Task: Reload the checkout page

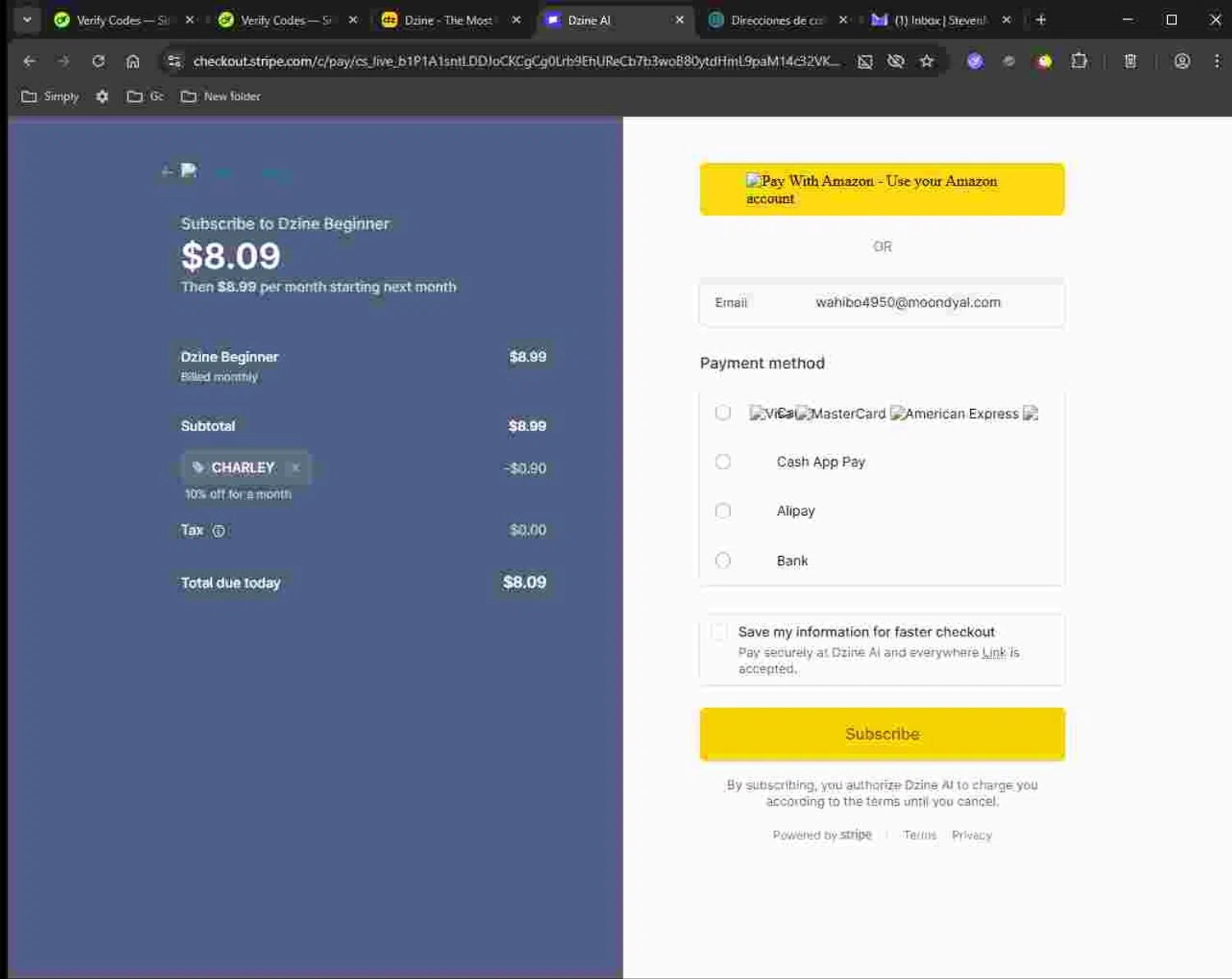Action: point(99,61)
